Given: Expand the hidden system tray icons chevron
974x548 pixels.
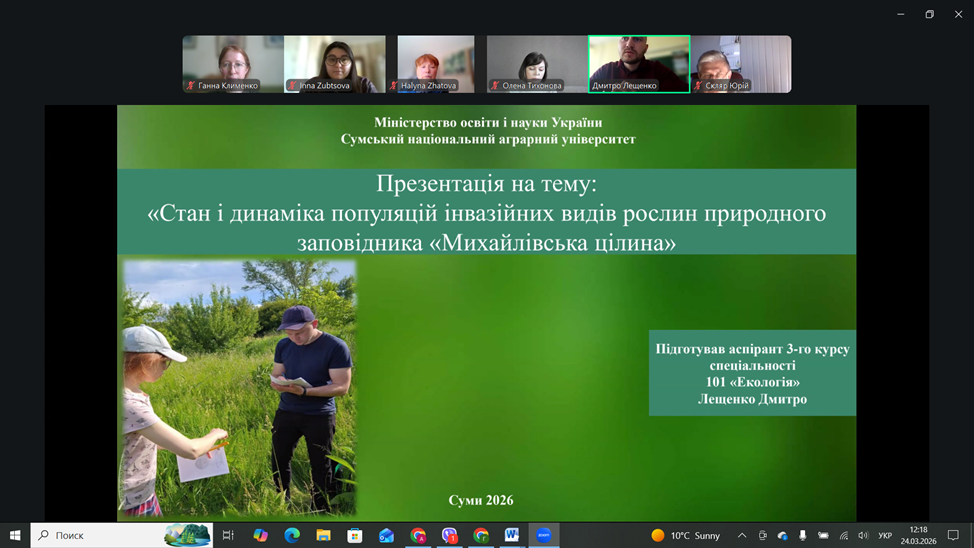Looking at the screenshot, I should (x=742, y=535).
